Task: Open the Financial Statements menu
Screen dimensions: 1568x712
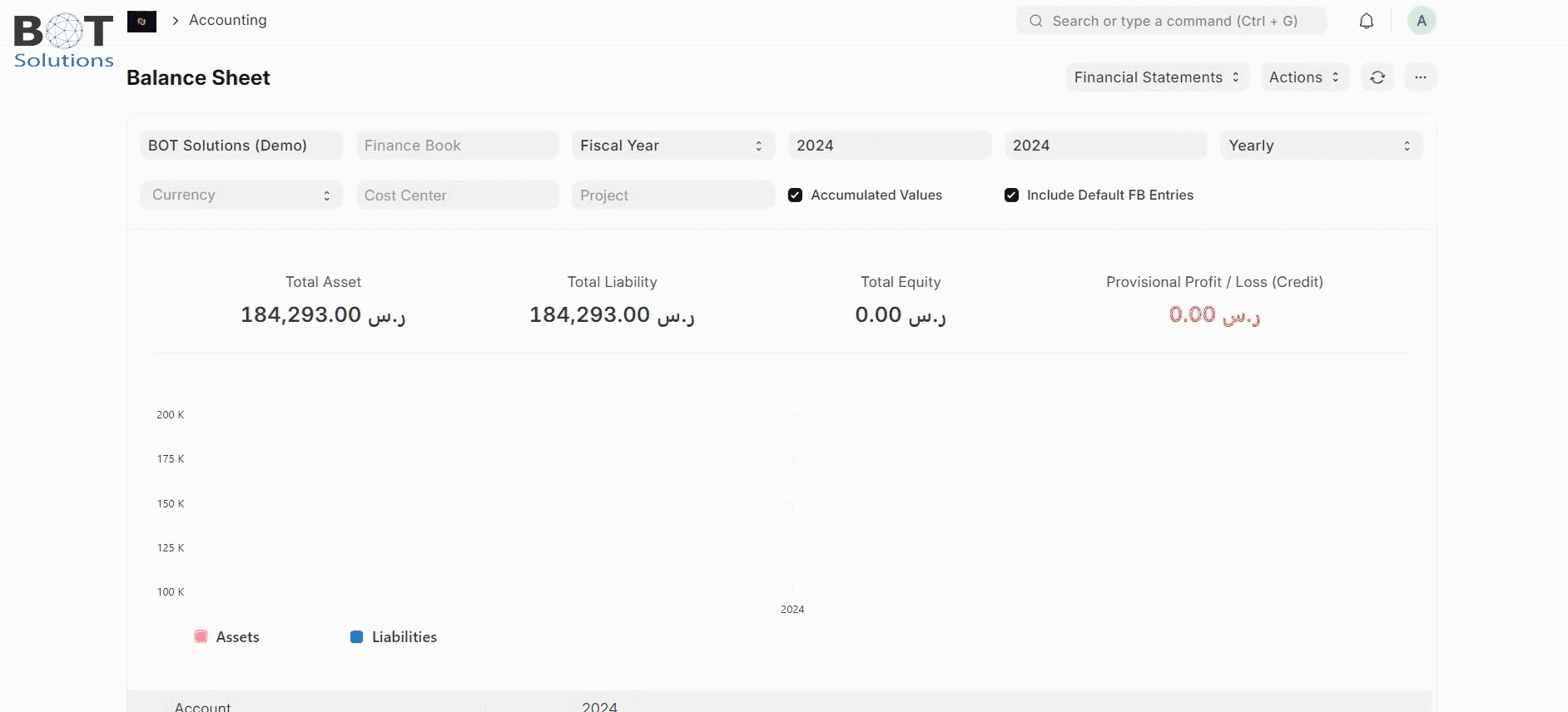Action: 1157,77
